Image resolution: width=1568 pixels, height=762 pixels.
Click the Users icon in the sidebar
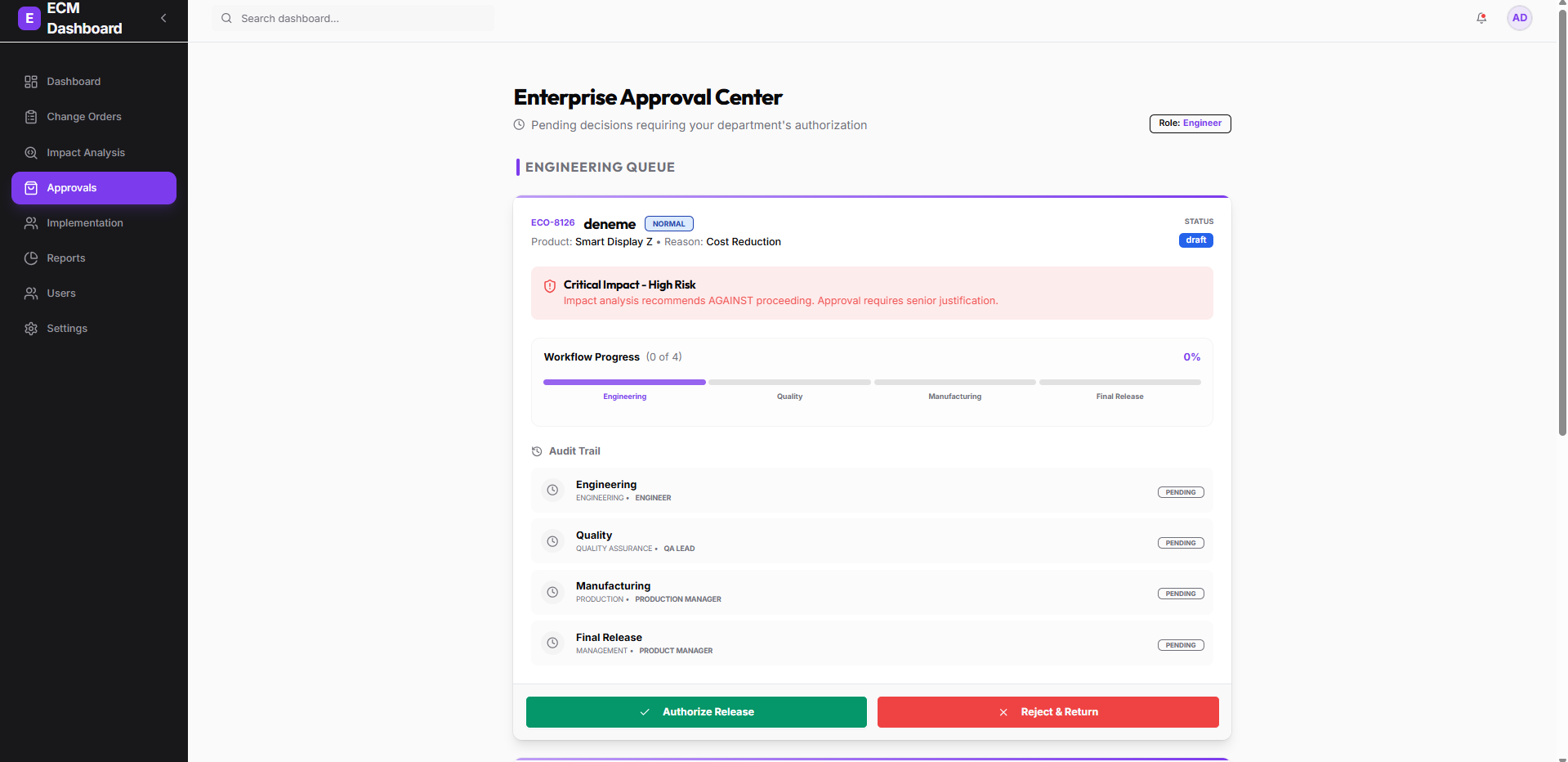[x=30, y=294]
